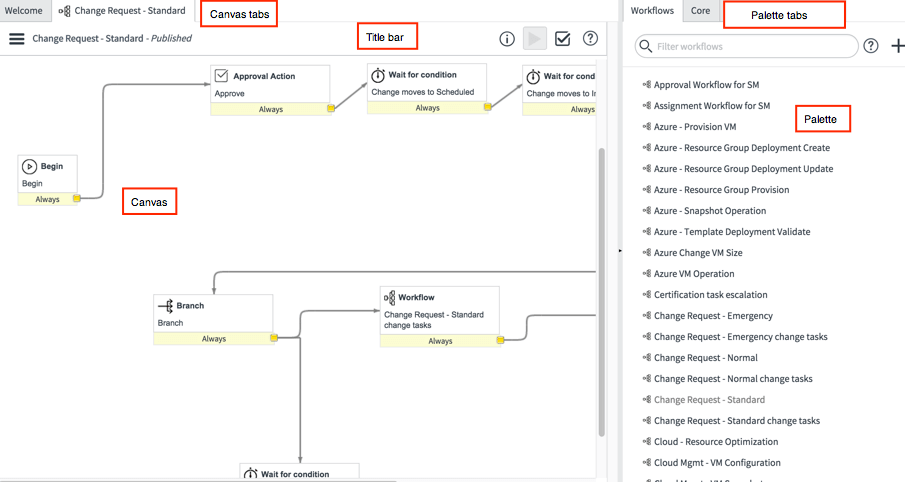Open Azure - Provision VM workflow
This screenshot has height=482, width=905.
click(x=695, y=127)
